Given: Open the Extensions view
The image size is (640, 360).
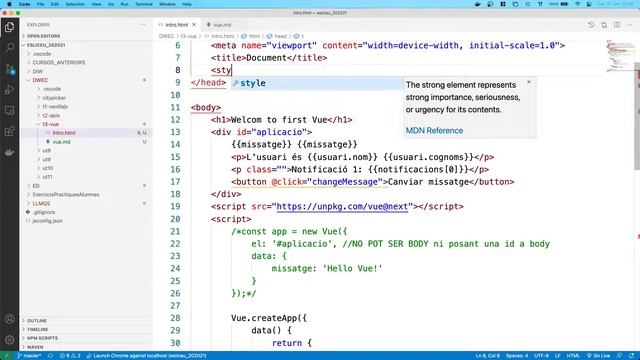Looking at the screenshot, I should [x=9, y=131].
